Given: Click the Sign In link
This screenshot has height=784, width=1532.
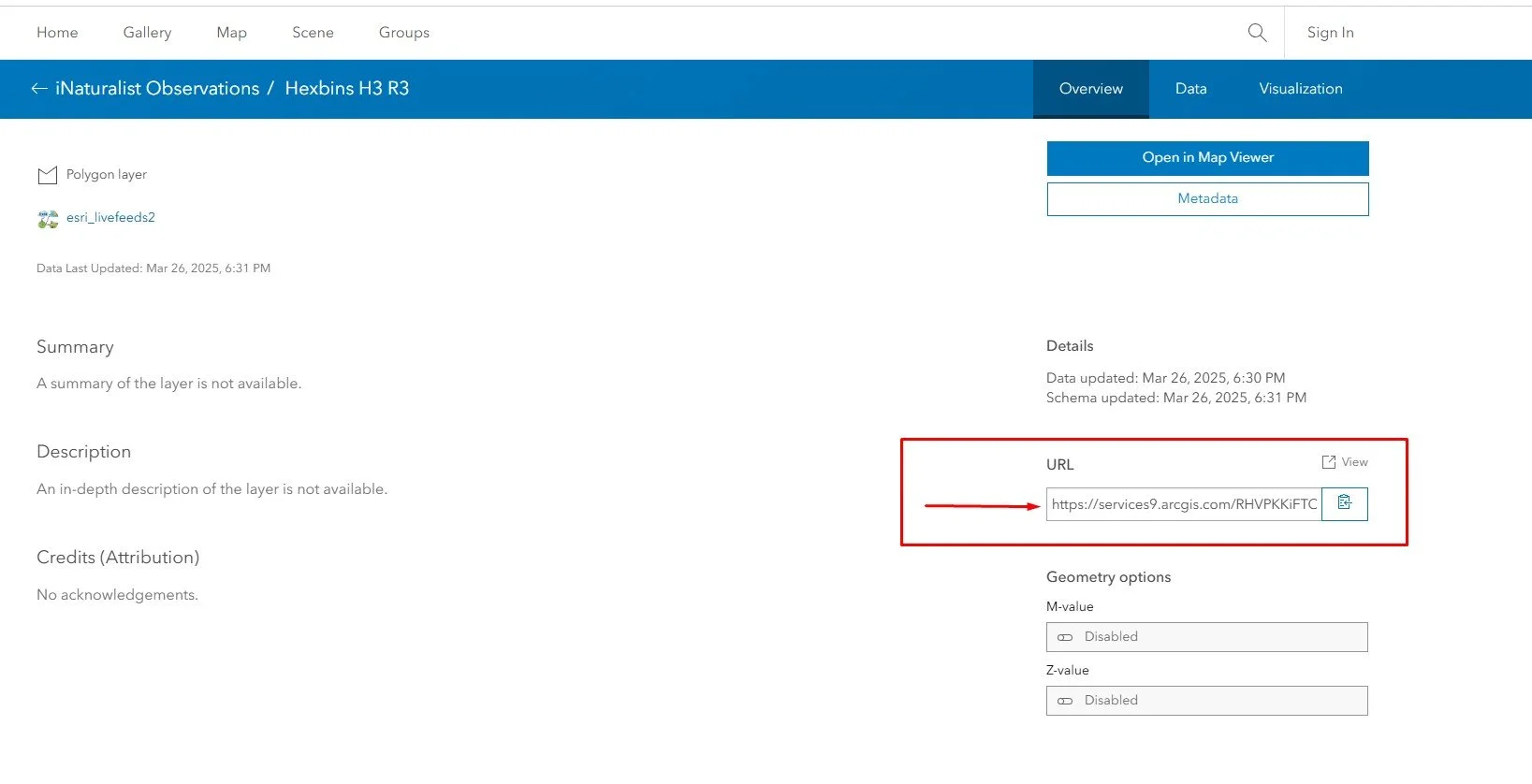Looking at the screenshot, I should pos(1330,33).
